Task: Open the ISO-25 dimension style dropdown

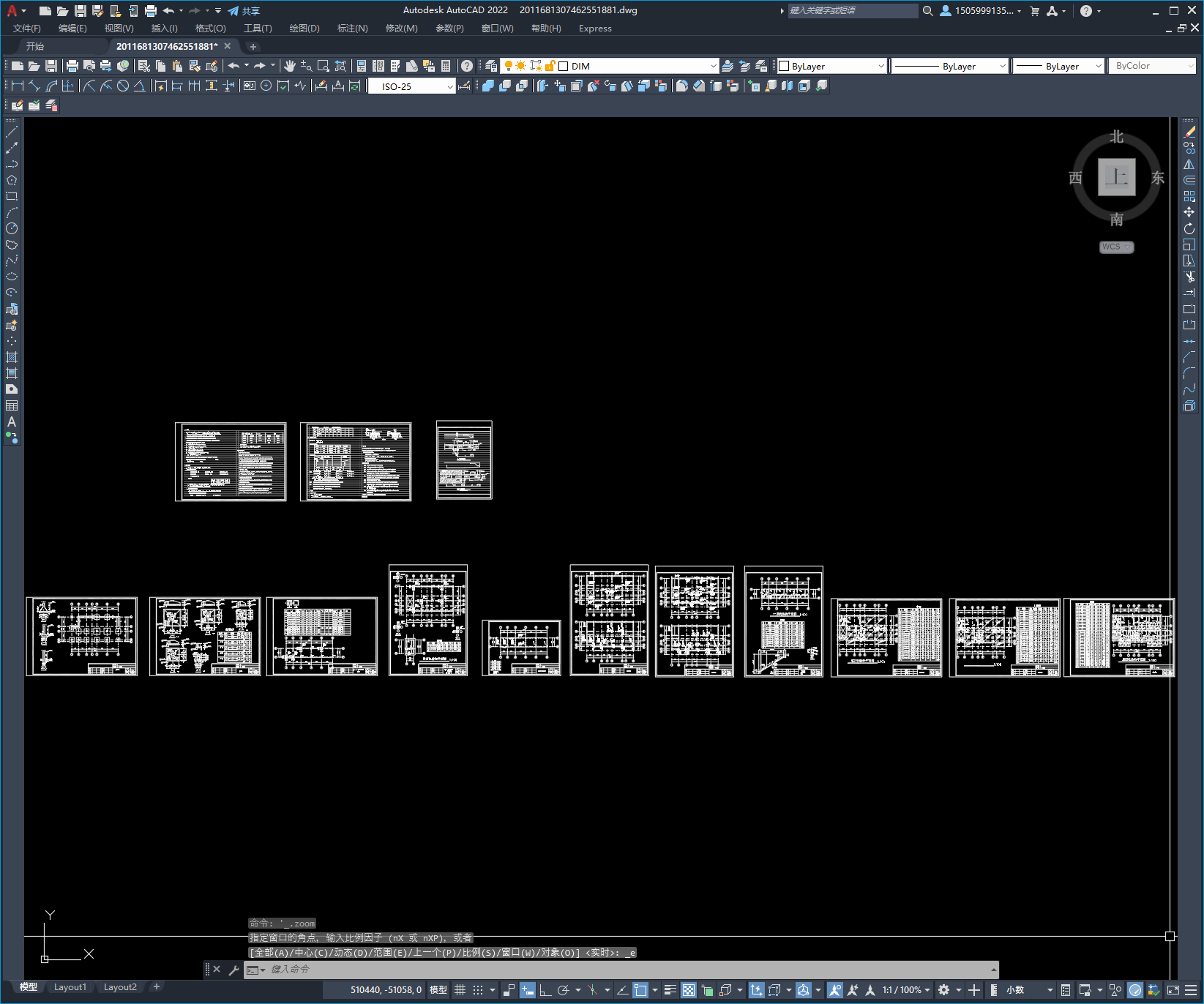Action: [450, 86]
